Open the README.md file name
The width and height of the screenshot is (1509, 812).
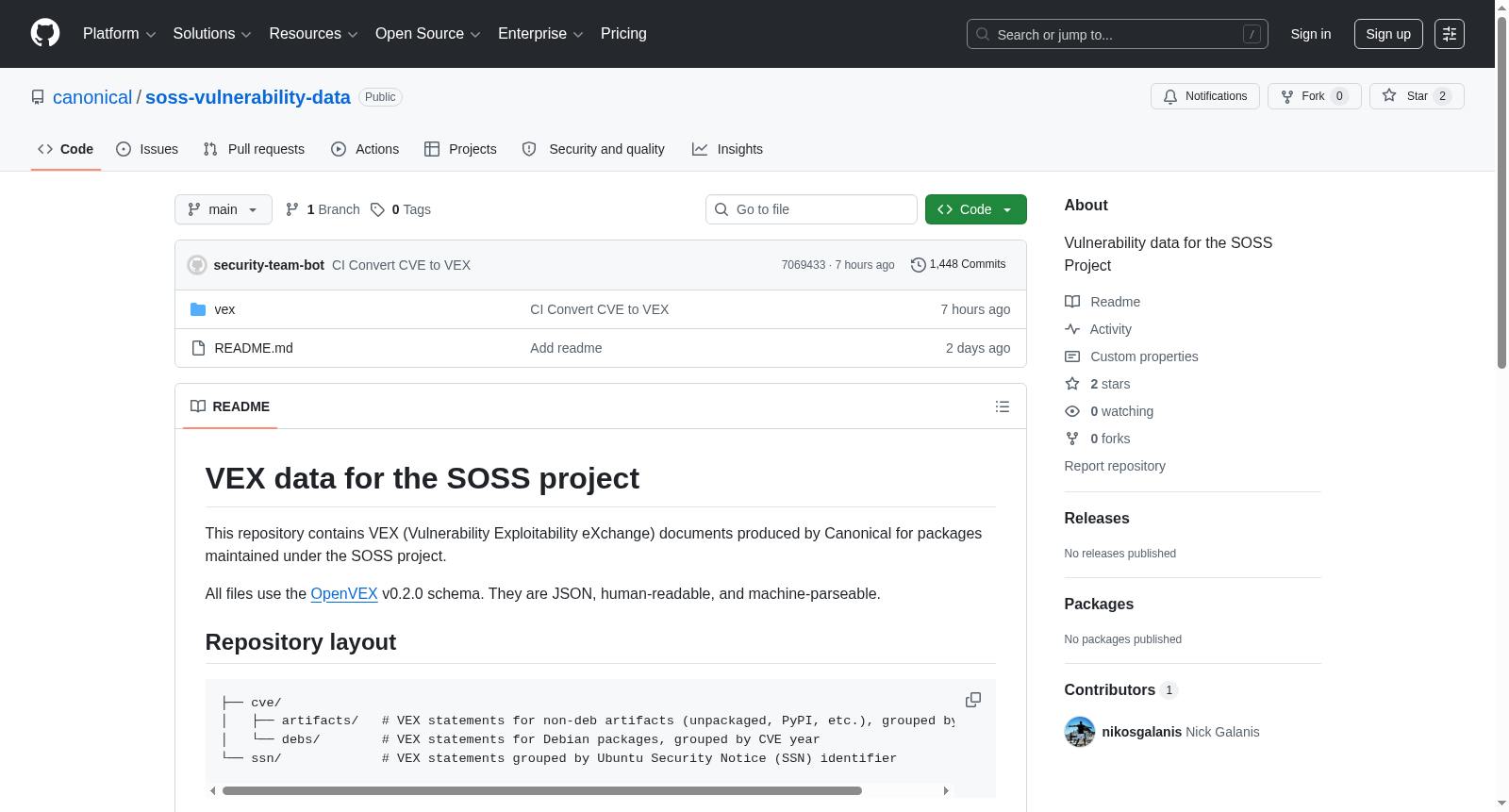coord(254,348)
